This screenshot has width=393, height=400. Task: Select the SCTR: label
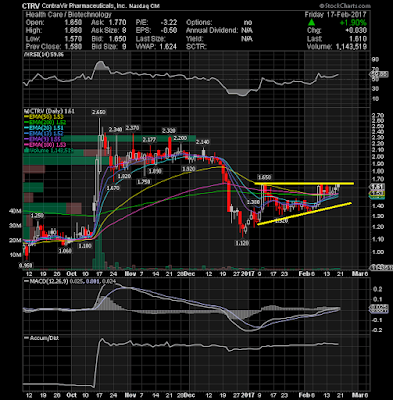[x=196, y=47]
